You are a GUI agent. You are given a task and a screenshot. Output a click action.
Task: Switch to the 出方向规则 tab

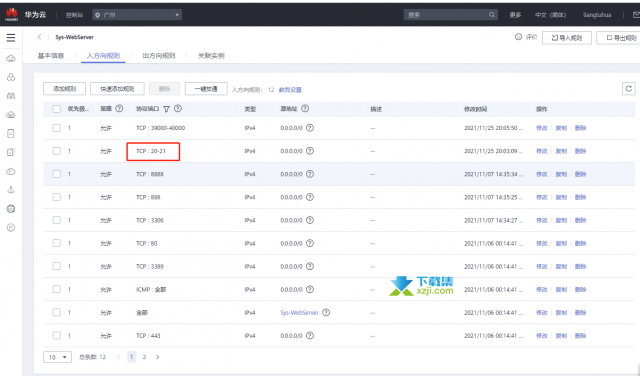click(x=158, y=56)
